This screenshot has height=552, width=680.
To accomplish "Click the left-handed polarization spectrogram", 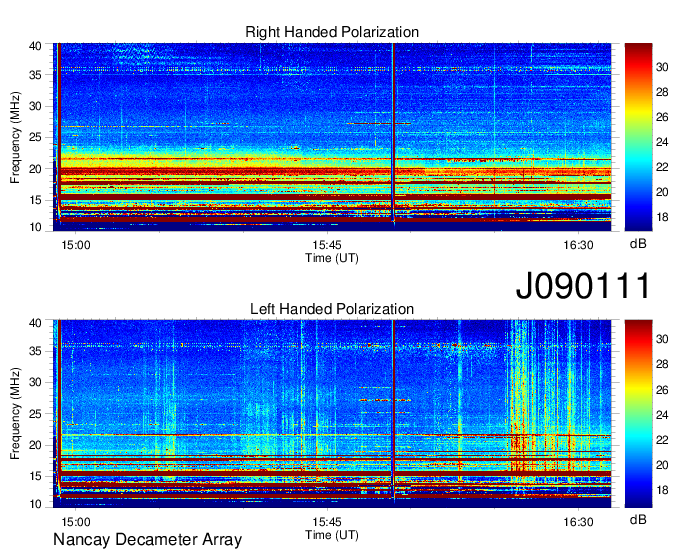I will 332,414.
